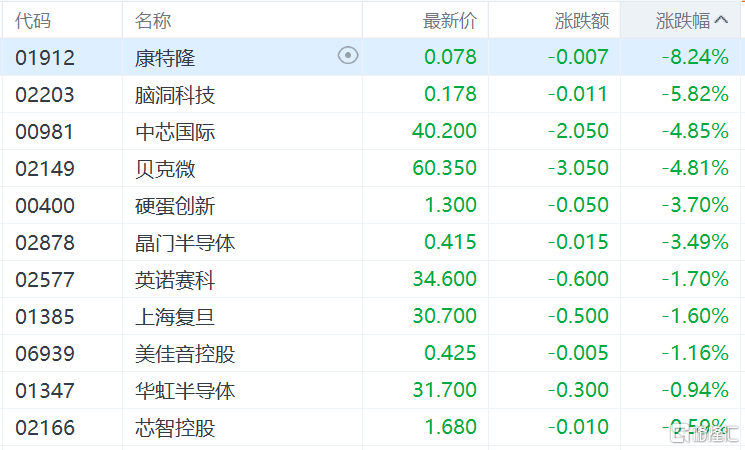745x450 pixels.
Task: Click the watch eye icon beside 康特隆
Action: (x=348, y=56)
